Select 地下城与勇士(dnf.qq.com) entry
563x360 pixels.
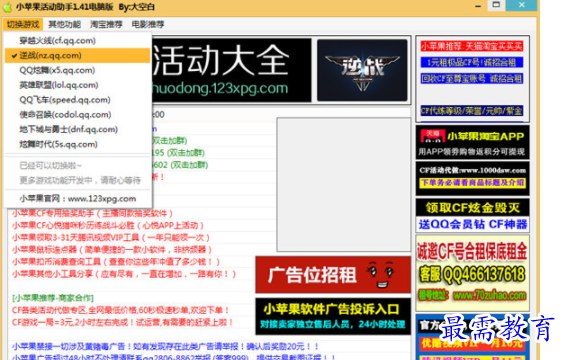[x=77, y=129]
